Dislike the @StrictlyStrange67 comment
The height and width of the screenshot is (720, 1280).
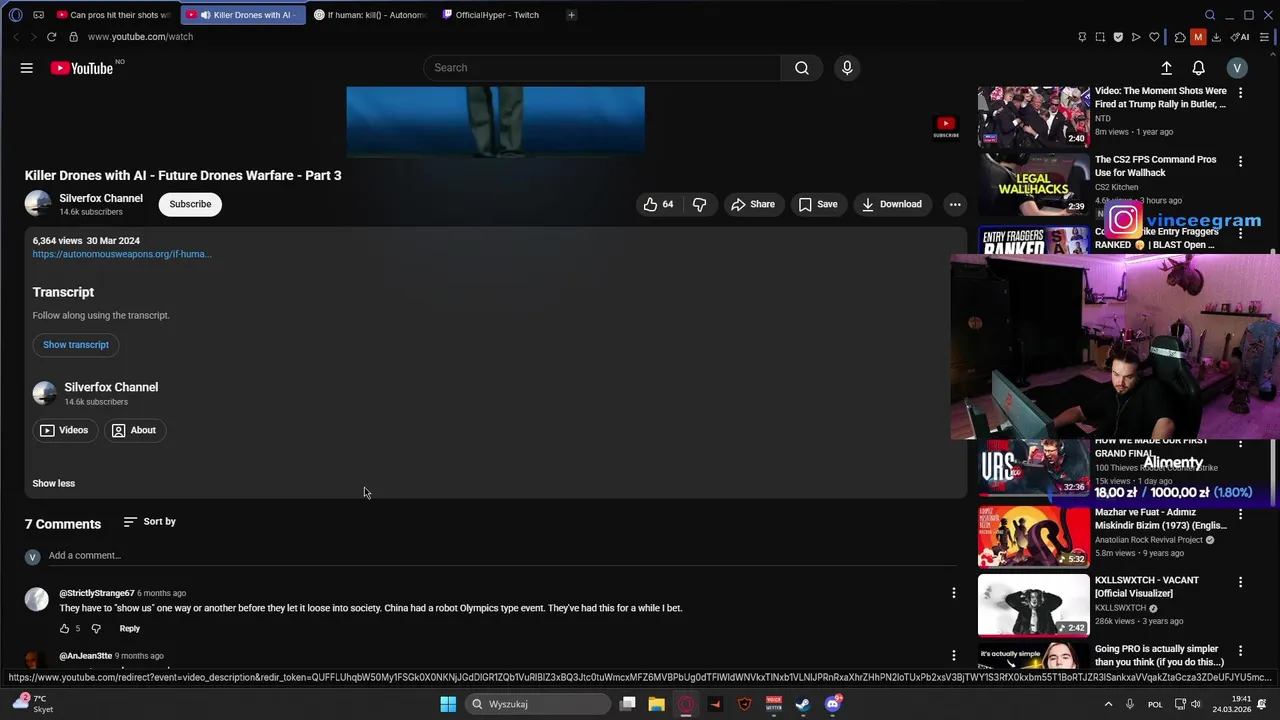(x=96, y=629)
